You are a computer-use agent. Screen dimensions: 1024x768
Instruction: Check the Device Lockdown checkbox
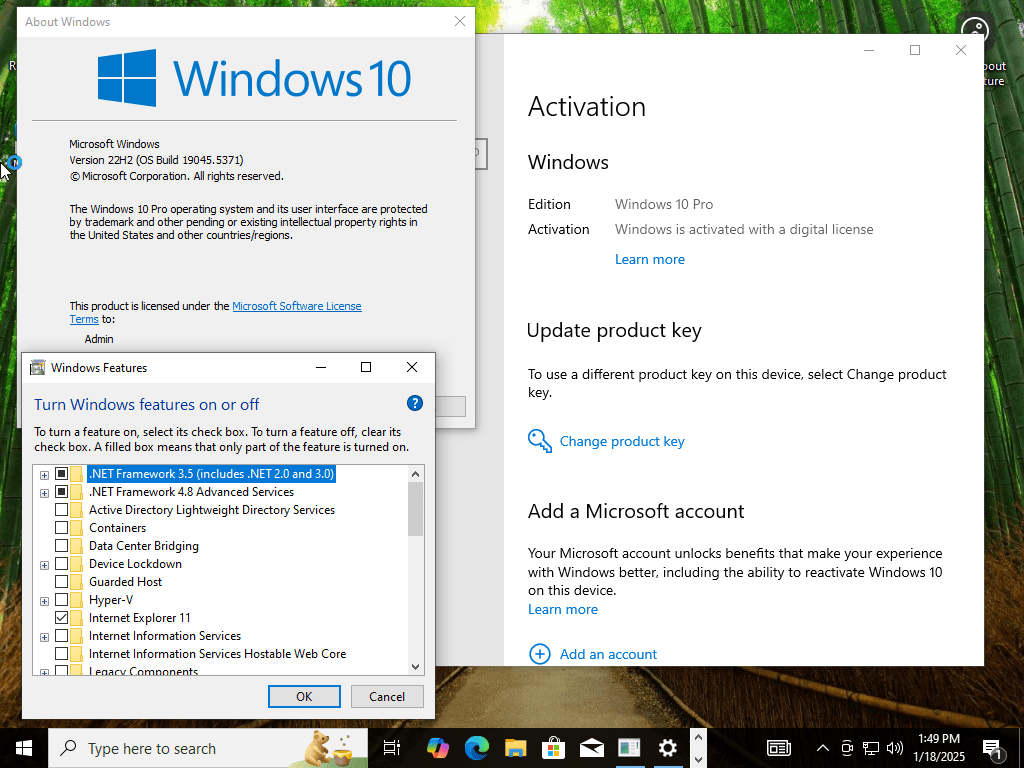pyautogui.click(x=61, y=564)
